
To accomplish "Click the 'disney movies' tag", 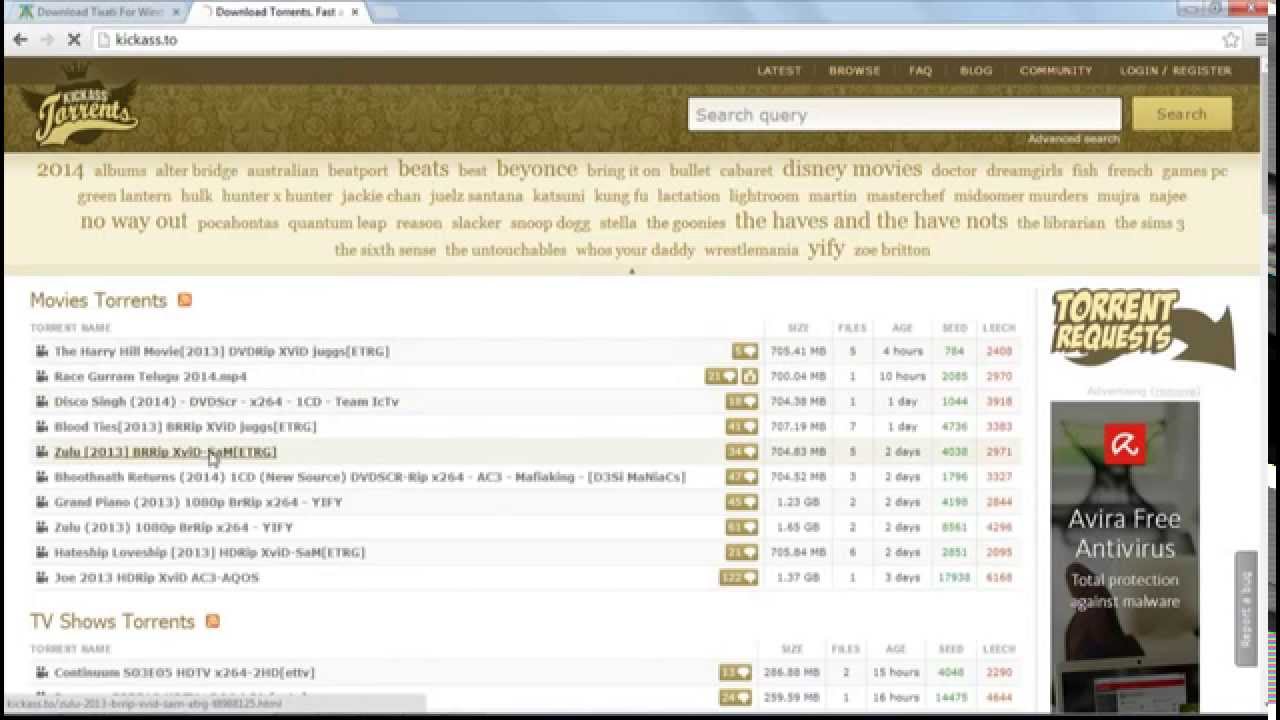I will (852, 169).
